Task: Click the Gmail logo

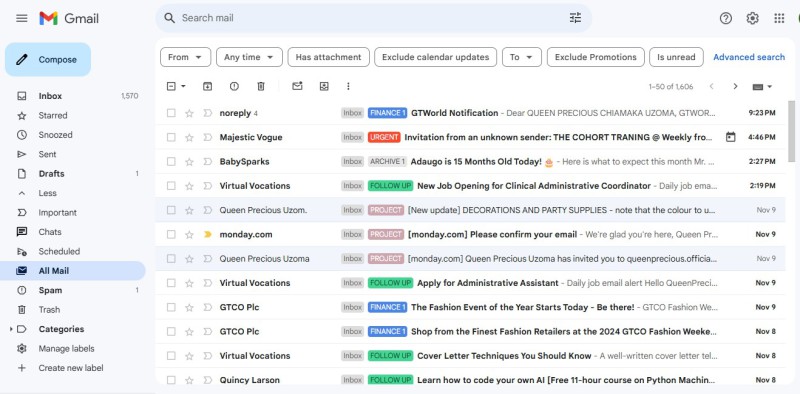Action: [69, 18]
